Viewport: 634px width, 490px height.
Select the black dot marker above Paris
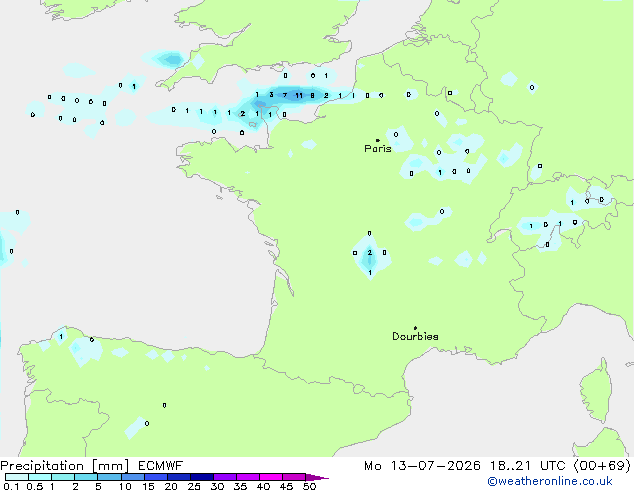pos(378,140)
